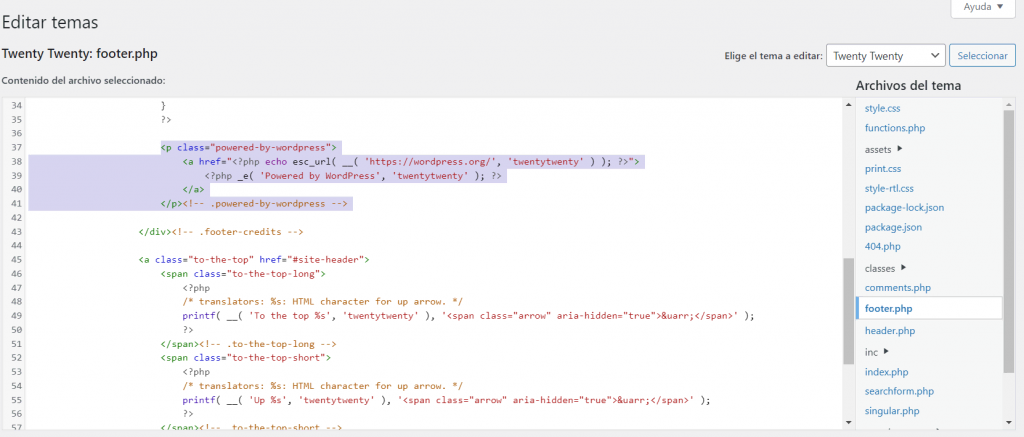Select footer.php in file list

888,309
